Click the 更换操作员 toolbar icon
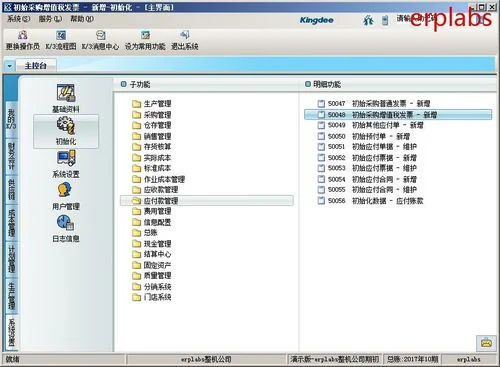 click(x=23, y=40)
